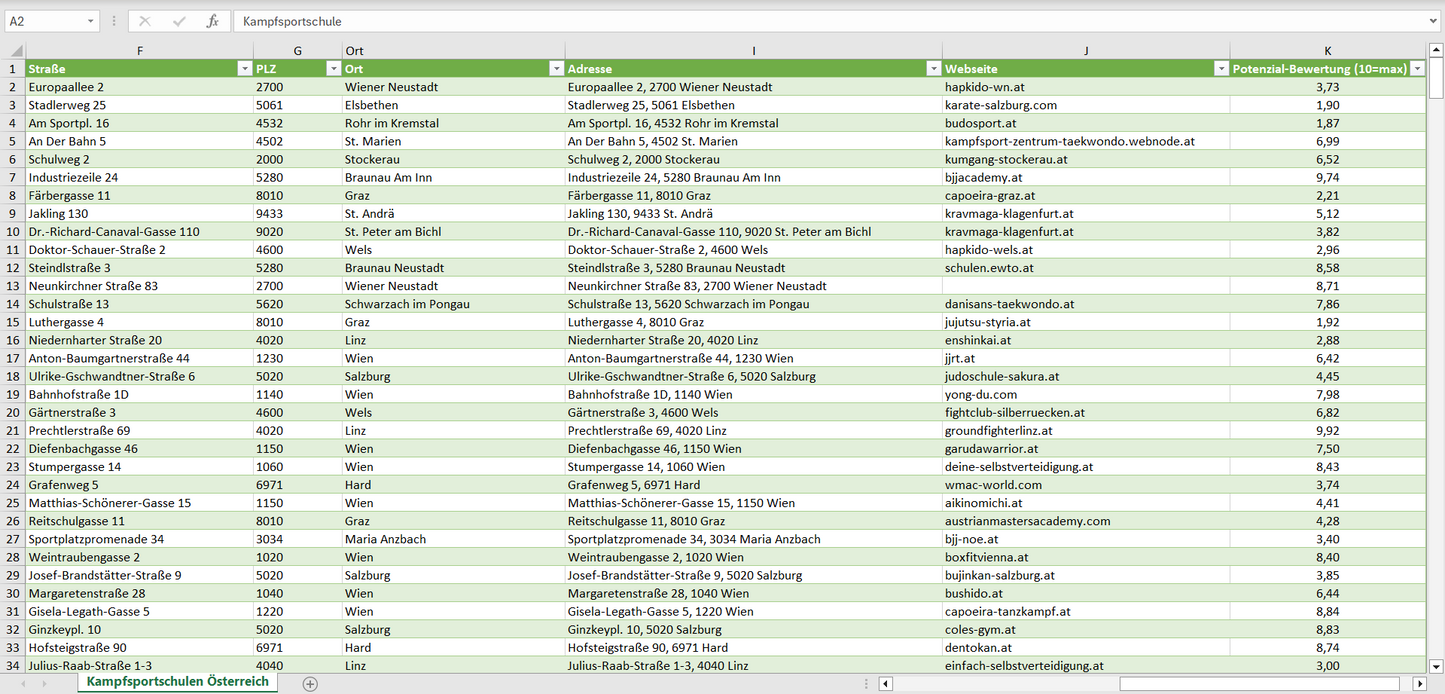Image resolution: width=1445 pixels, height=694 pixels.
Task: Click the Insert Function fx icon
Action: pos(212,21)
